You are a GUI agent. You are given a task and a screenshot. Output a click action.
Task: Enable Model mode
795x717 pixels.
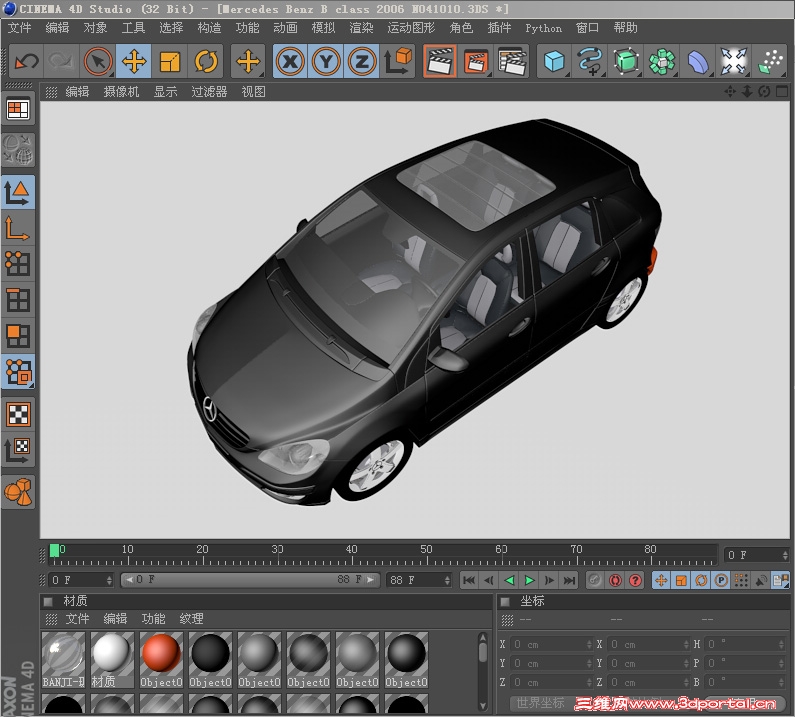(18, 193)
